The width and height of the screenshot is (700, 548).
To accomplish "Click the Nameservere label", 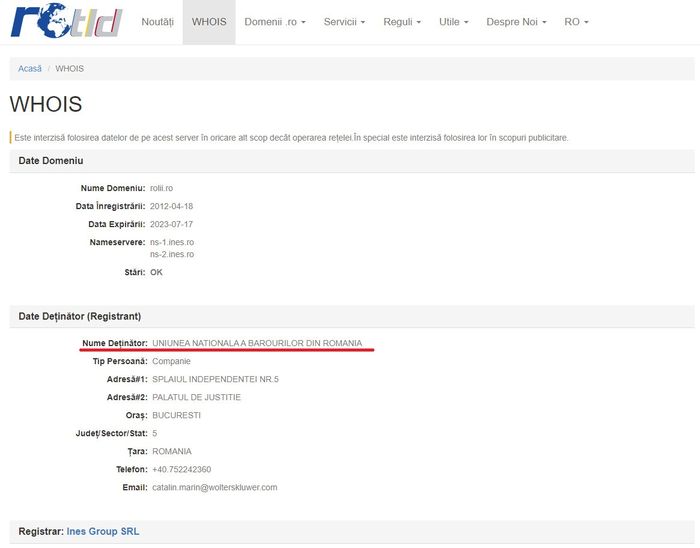I will pyautogui.click(x=117, y=242).
